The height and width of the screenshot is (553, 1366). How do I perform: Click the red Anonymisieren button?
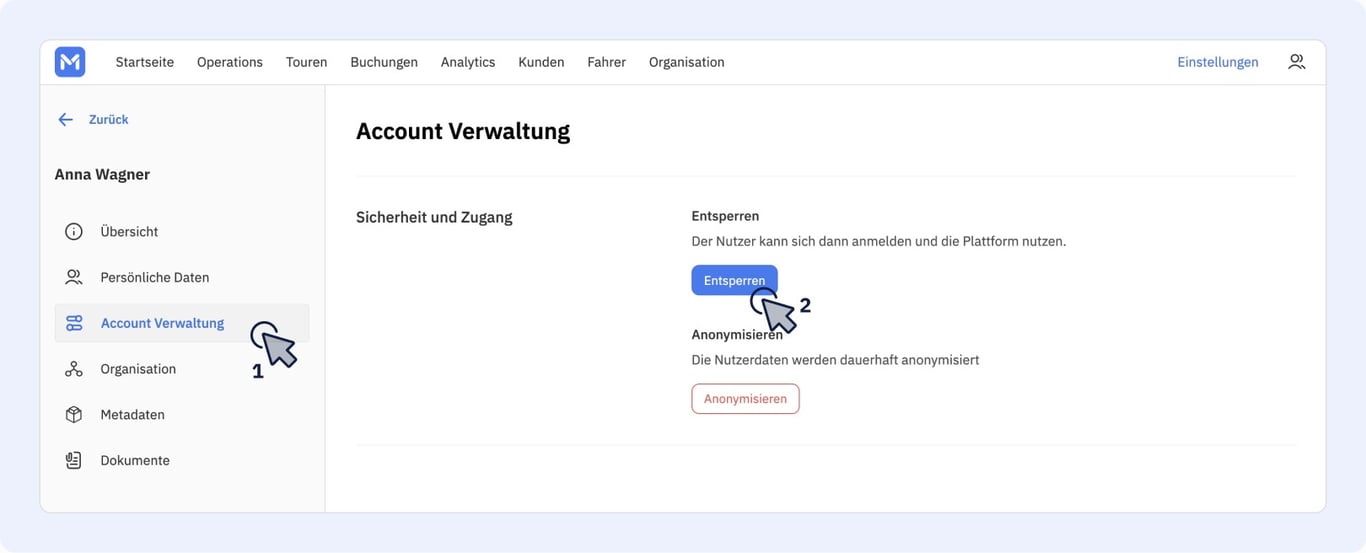click(745, 398)
